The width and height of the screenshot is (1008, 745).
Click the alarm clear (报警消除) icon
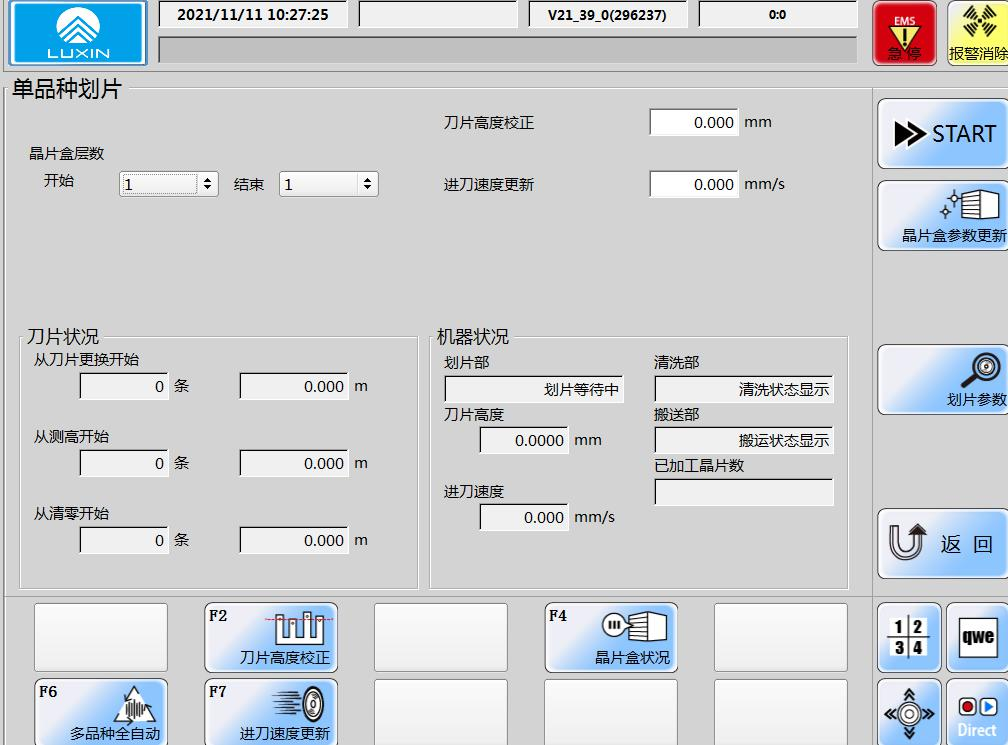(x=977, y=33)
